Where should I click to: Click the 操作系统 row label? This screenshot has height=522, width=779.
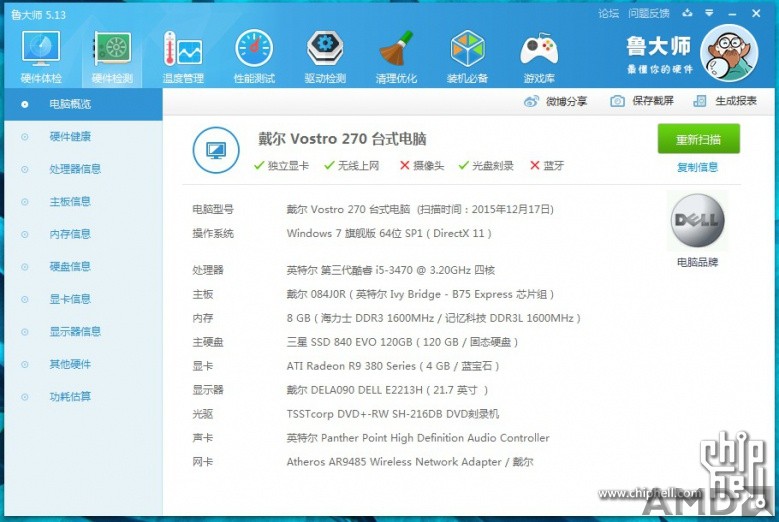(x=213, y=233)
